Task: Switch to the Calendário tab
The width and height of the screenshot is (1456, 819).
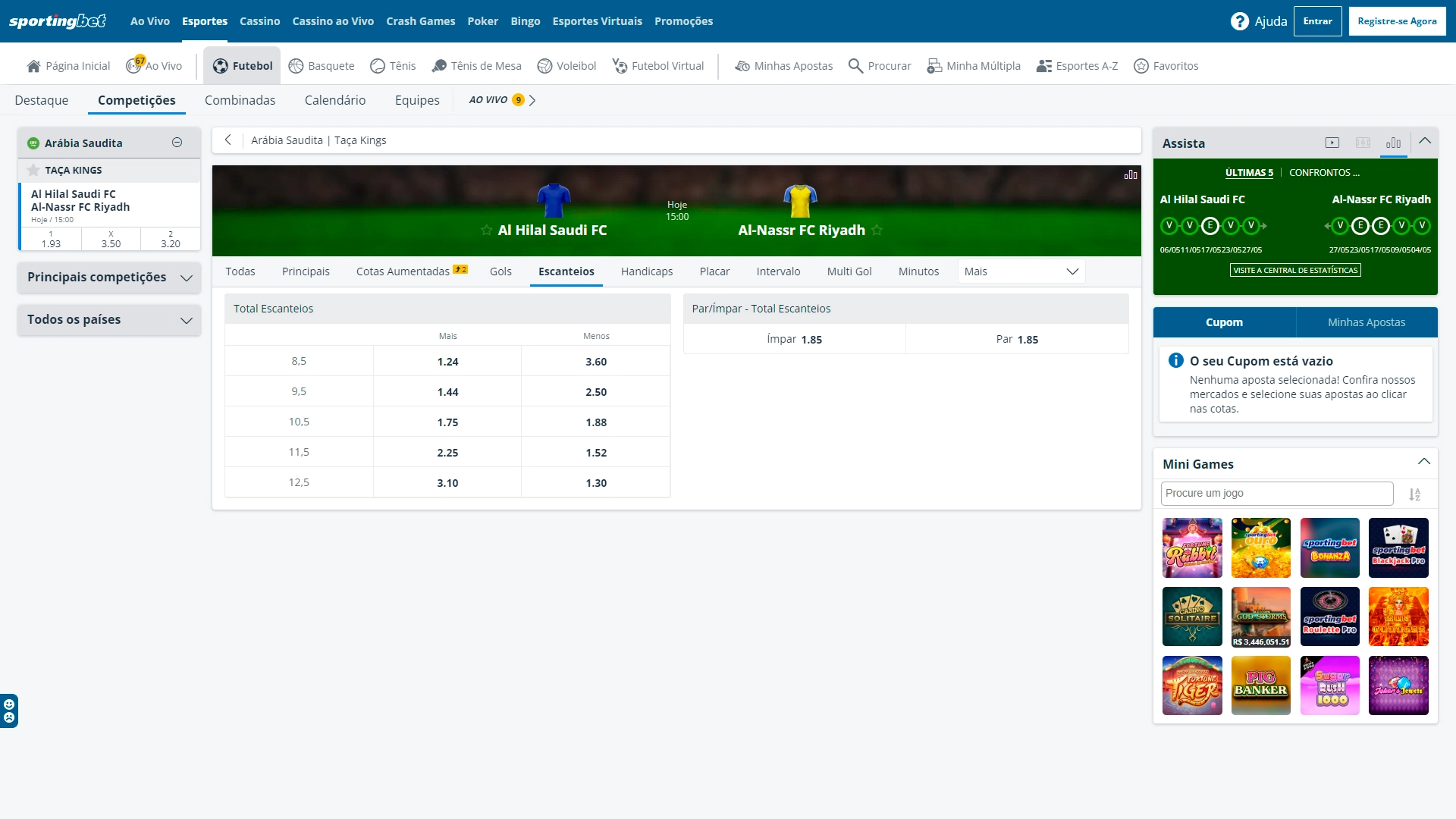Action: click(334, 100)
